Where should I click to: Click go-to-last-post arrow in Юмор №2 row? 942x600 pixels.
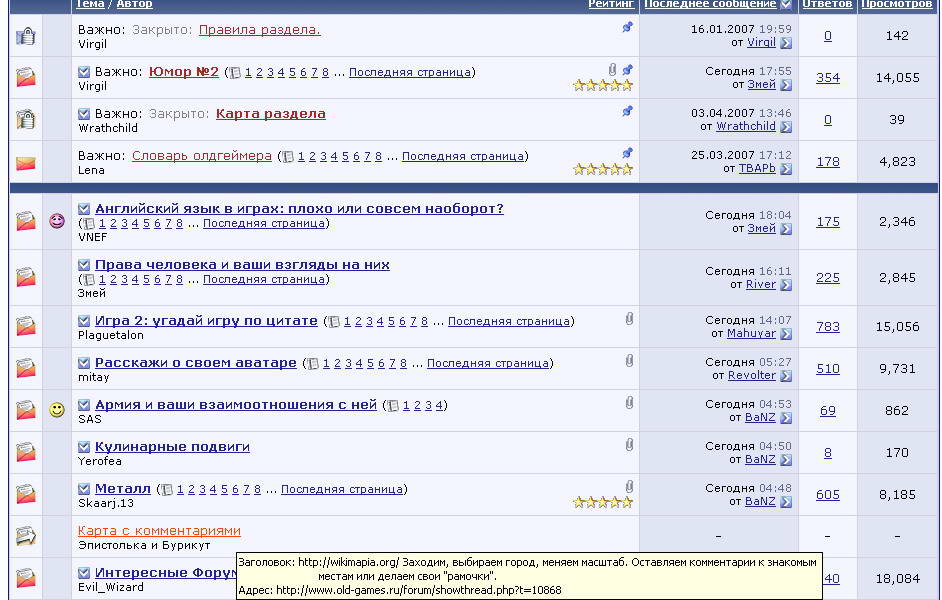[786, 85]
